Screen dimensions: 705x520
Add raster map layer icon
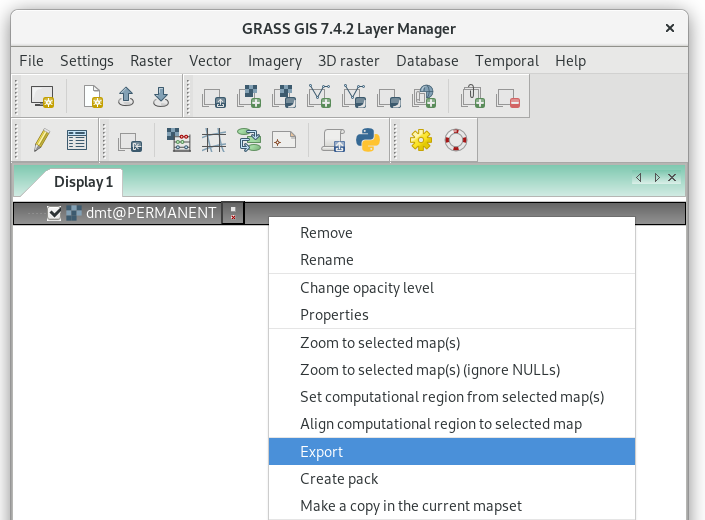tap(249, 97)
